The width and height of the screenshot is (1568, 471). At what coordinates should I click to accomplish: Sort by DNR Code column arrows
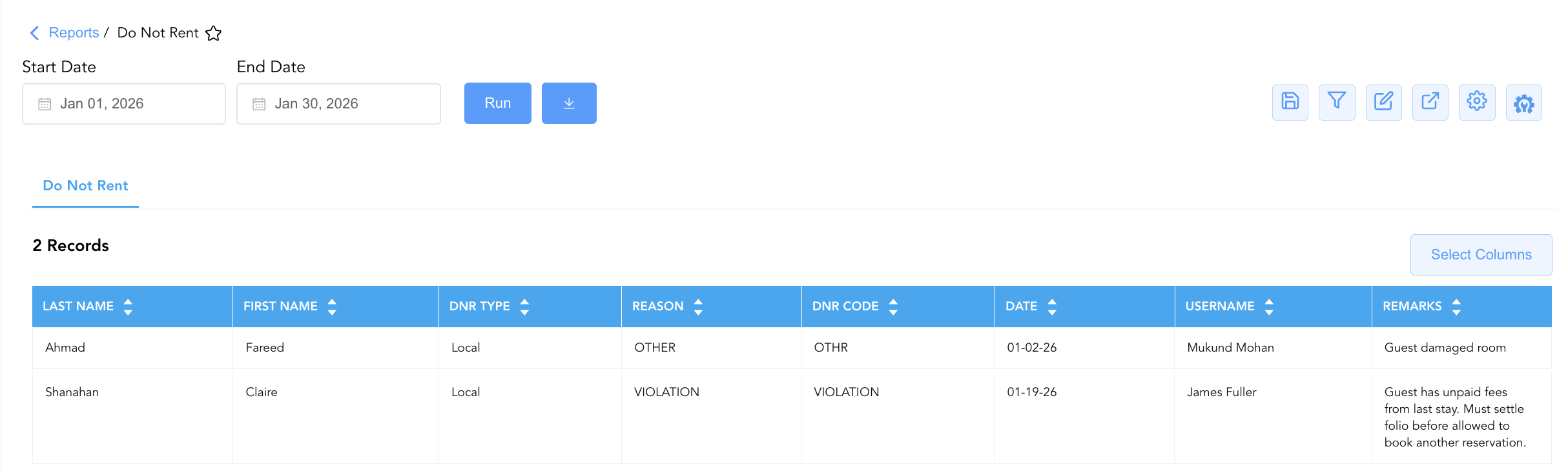click(x=893, y=306)
